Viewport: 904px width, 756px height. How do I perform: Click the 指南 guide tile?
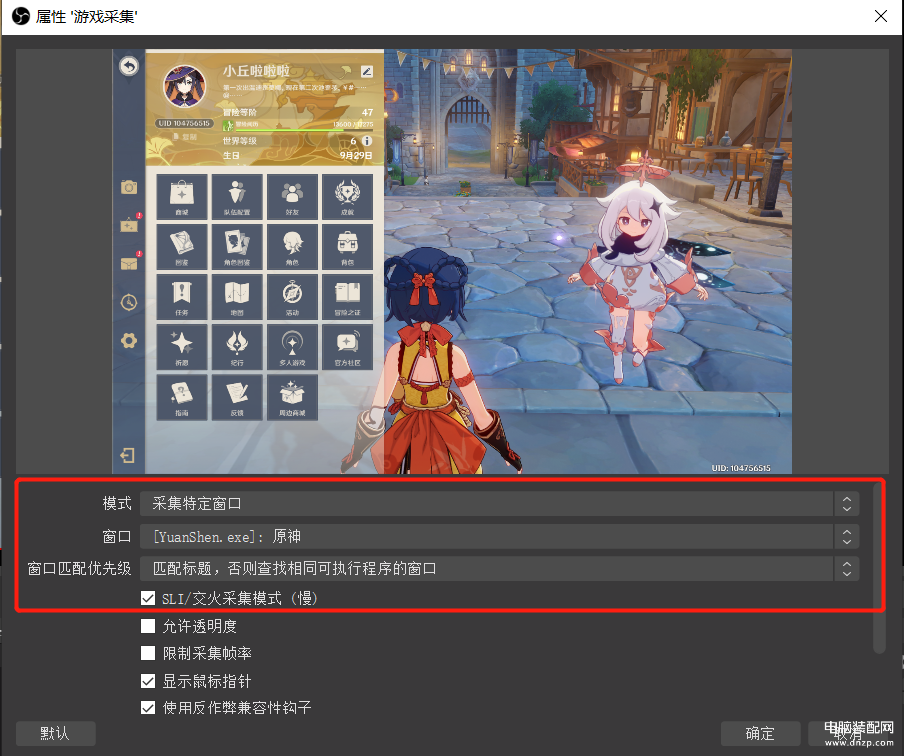click(182, 397)
